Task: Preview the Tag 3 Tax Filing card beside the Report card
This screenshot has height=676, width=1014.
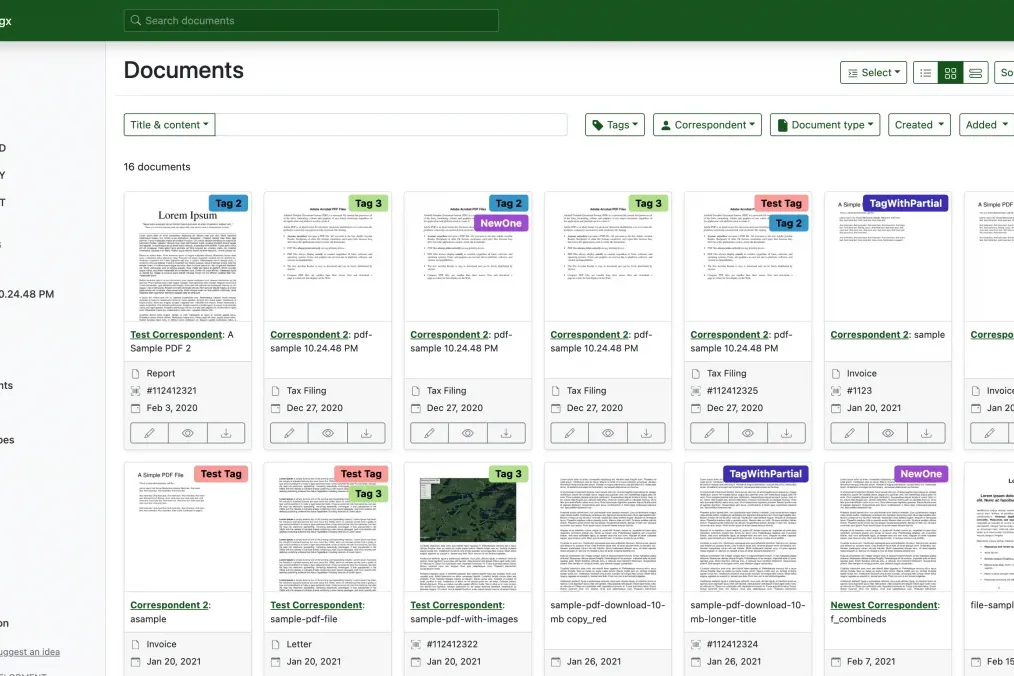Action: (x=328, y=433)
